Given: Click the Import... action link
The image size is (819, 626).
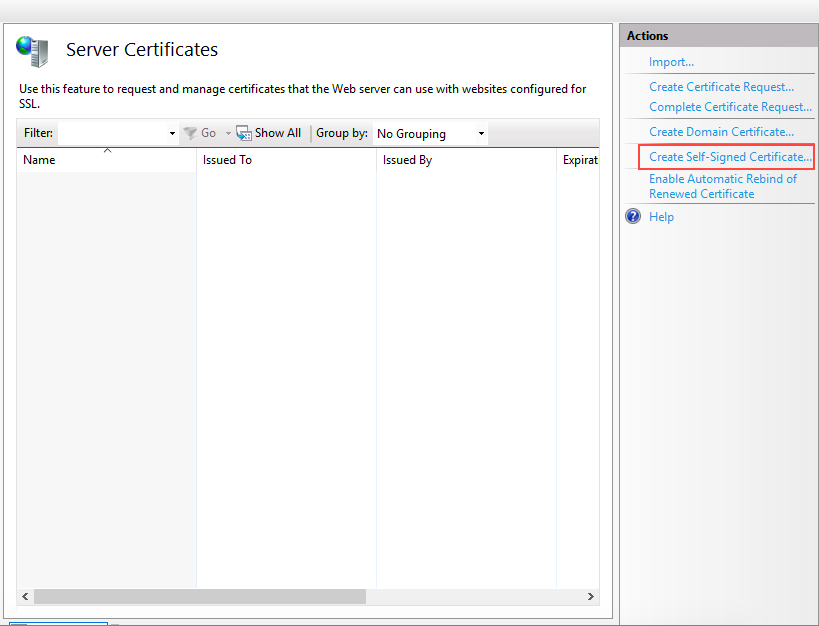Looking at the screenshot, I should 671,62.
